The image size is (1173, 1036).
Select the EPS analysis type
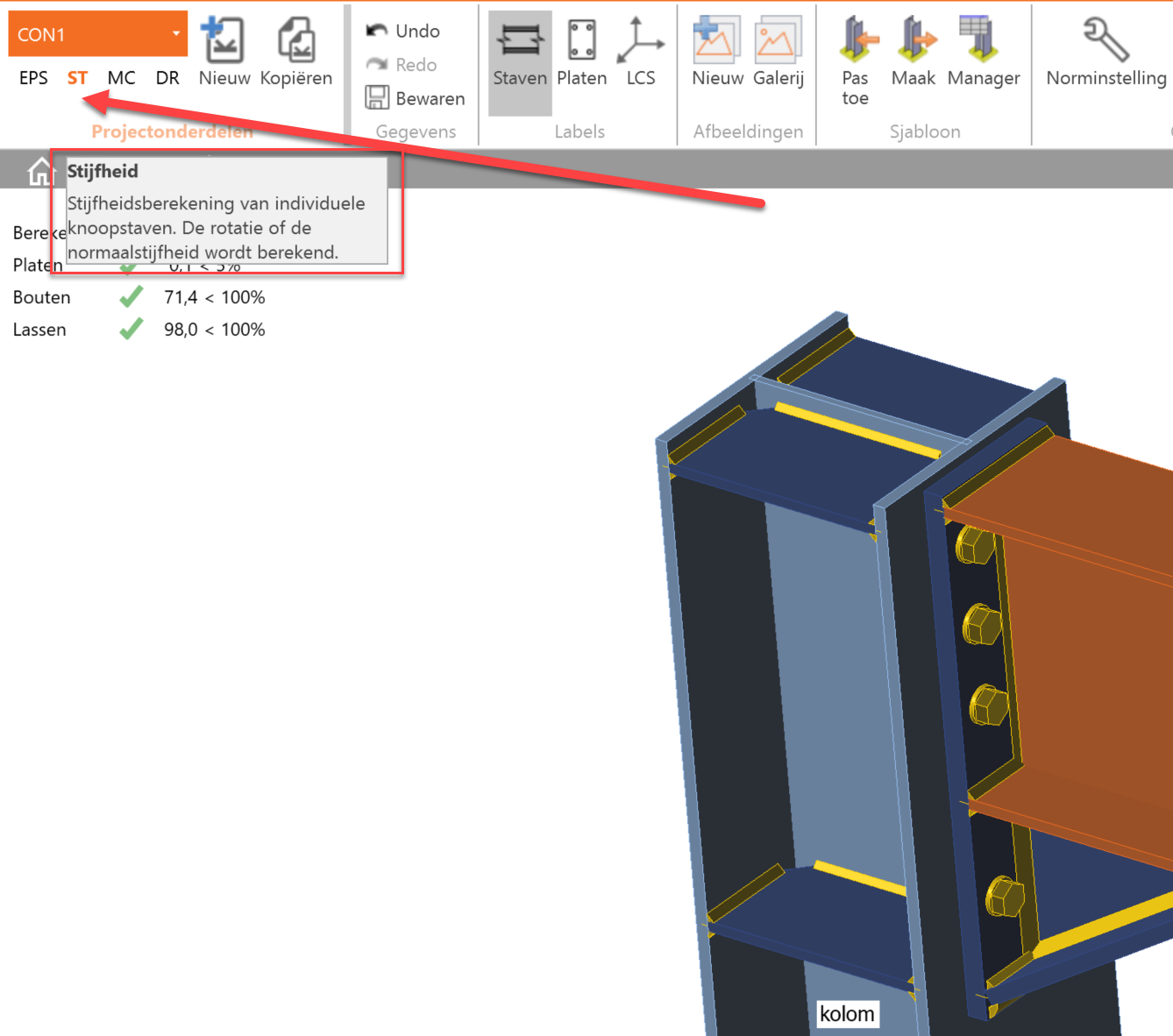[x=33, y=78]
